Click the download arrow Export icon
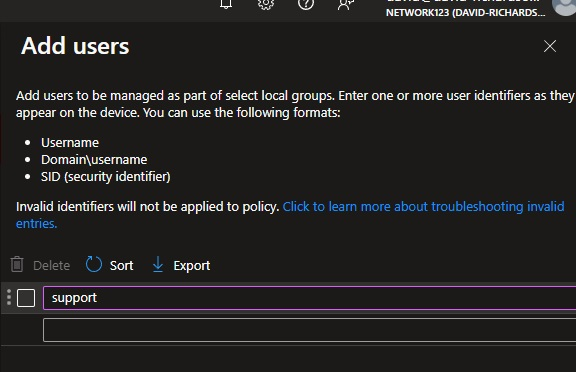 click(158, 264)
